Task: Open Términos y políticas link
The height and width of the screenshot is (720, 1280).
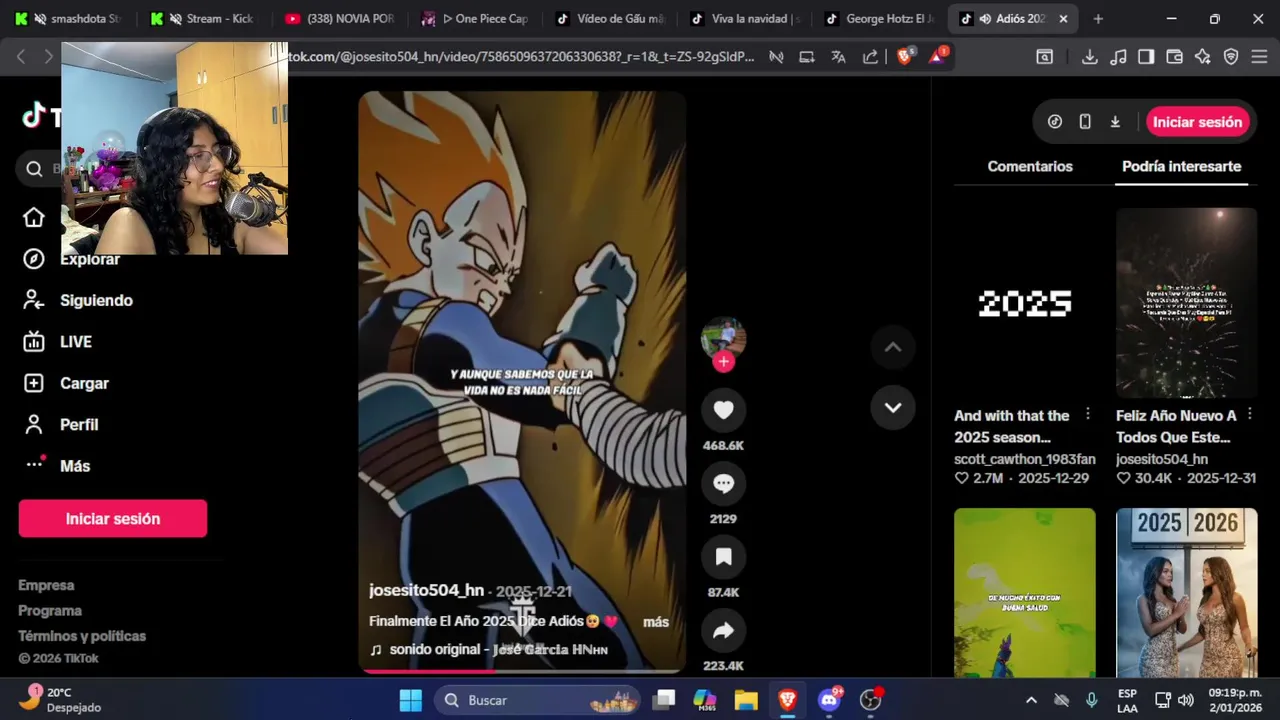Action: [82, 636]
